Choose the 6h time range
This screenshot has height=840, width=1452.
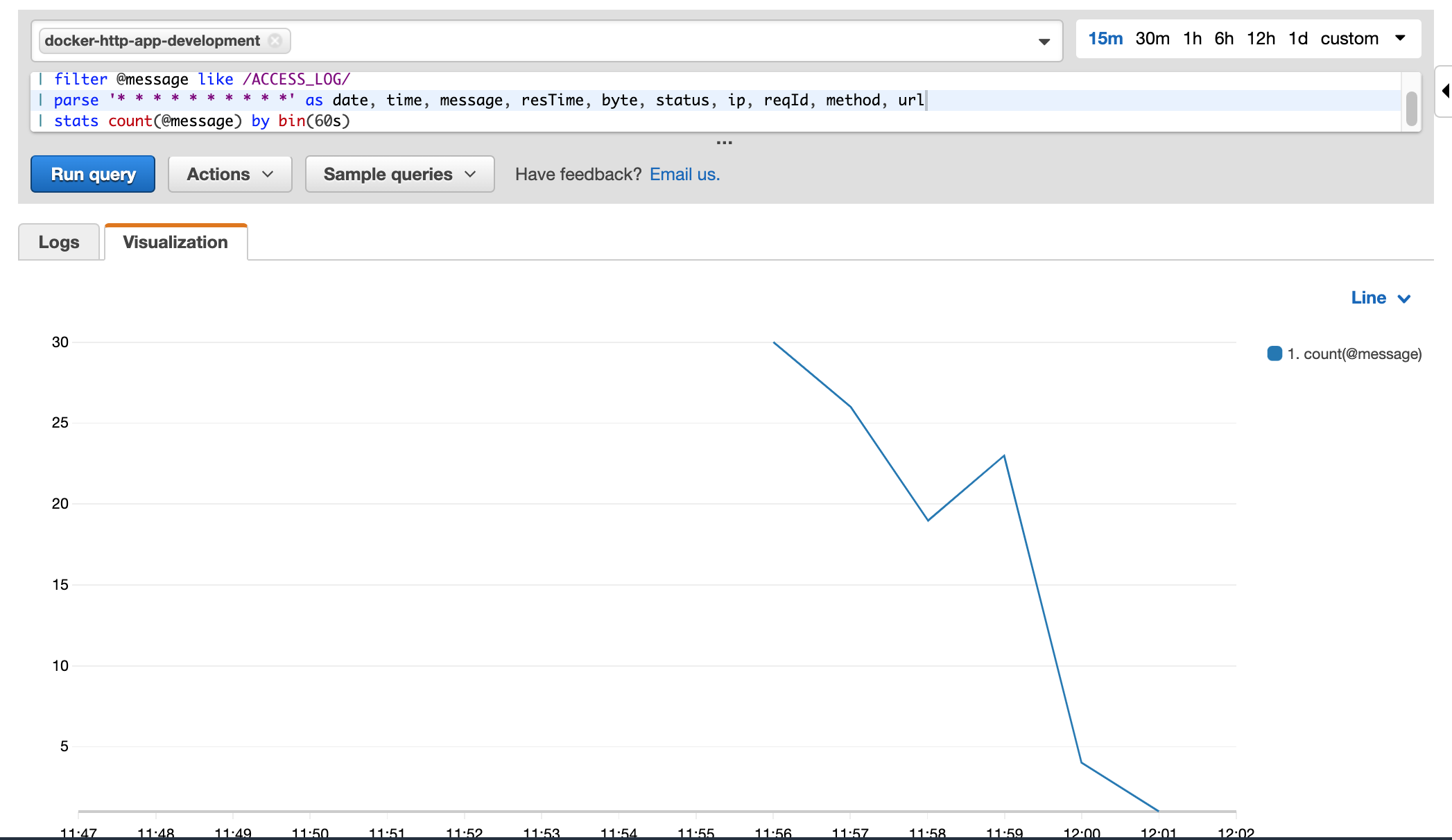[1223, 39]
